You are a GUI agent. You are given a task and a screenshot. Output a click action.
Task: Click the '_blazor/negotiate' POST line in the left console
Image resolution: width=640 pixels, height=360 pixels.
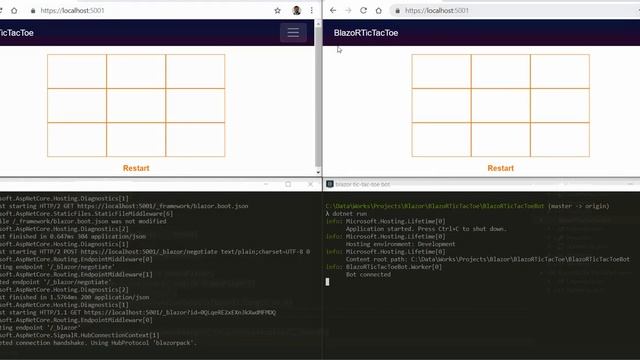click(155, 251)
